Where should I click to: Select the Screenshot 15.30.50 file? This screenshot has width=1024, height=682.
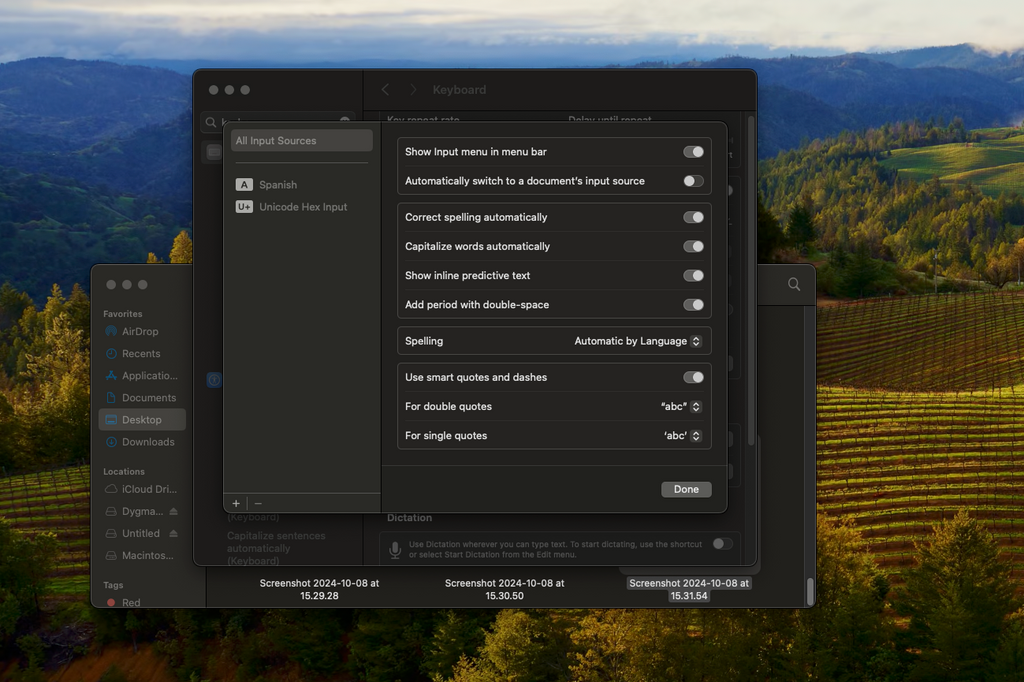(x=504, y=589)
